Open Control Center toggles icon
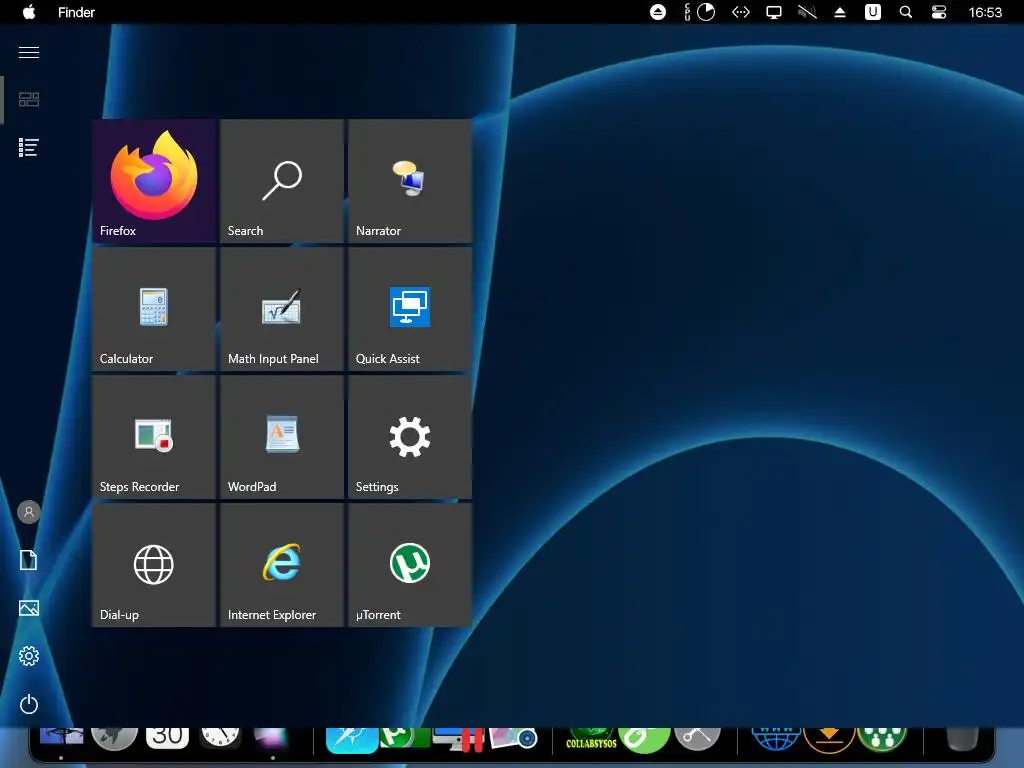The width and height of the screenshot is (1024, 768). 938,12
